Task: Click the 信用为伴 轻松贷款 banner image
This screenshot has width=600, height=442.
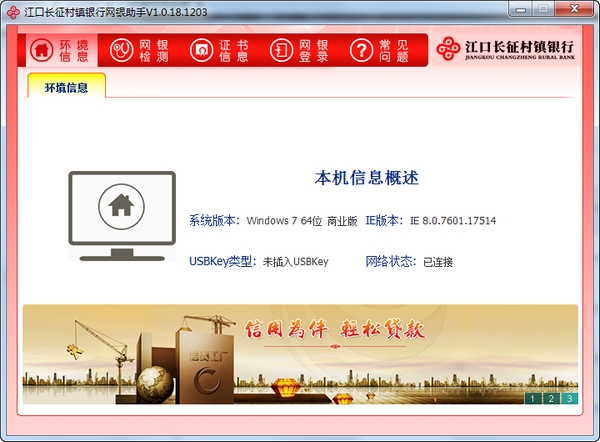Action: pos(300,354)
